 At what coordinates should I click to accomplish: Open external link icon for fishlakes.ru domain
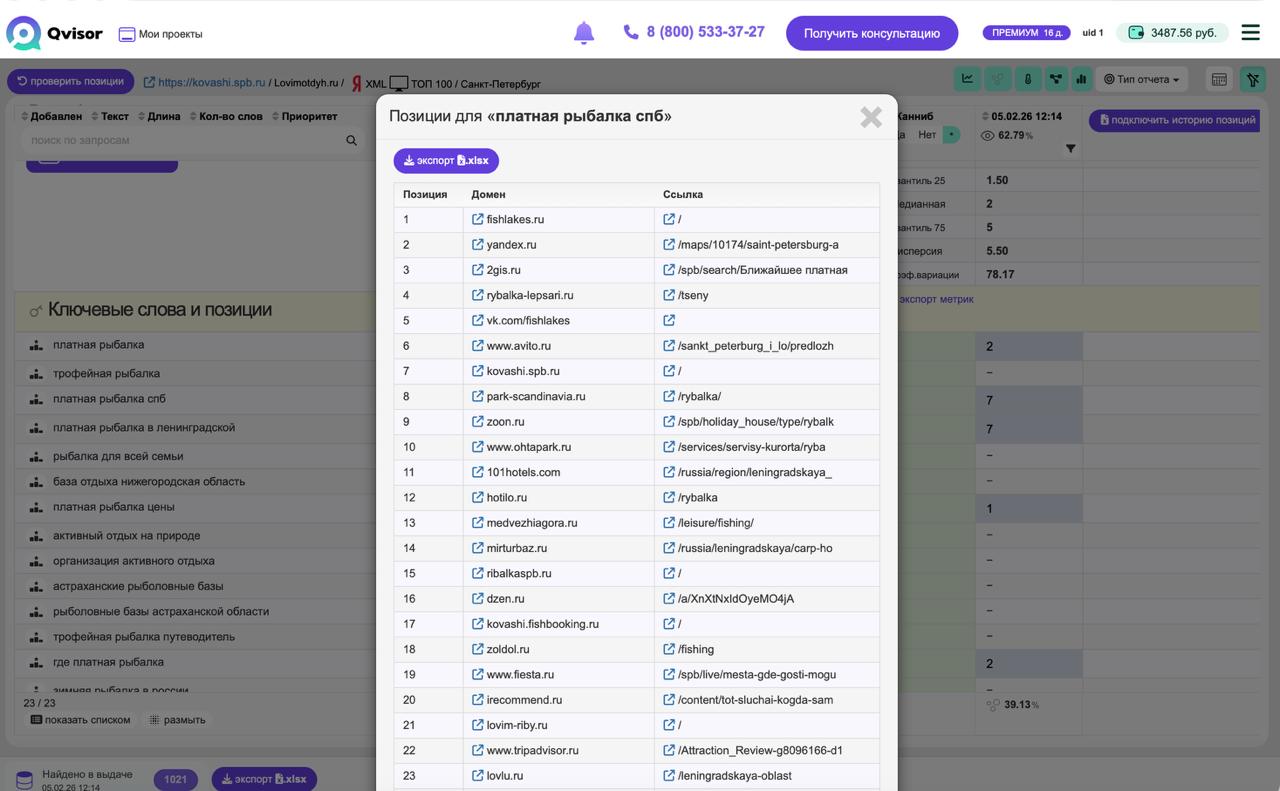[x=478, y=219]
